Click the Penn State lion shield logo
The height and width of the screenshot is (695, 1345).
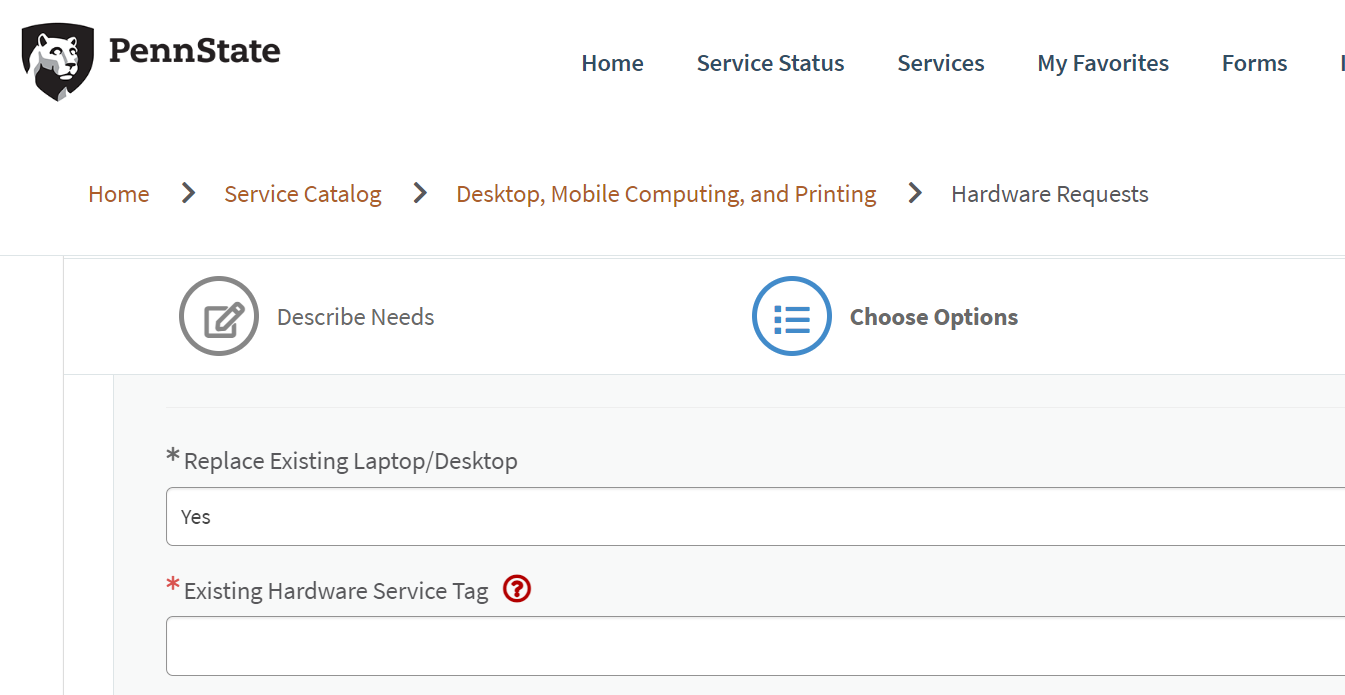tap(57, 60)
